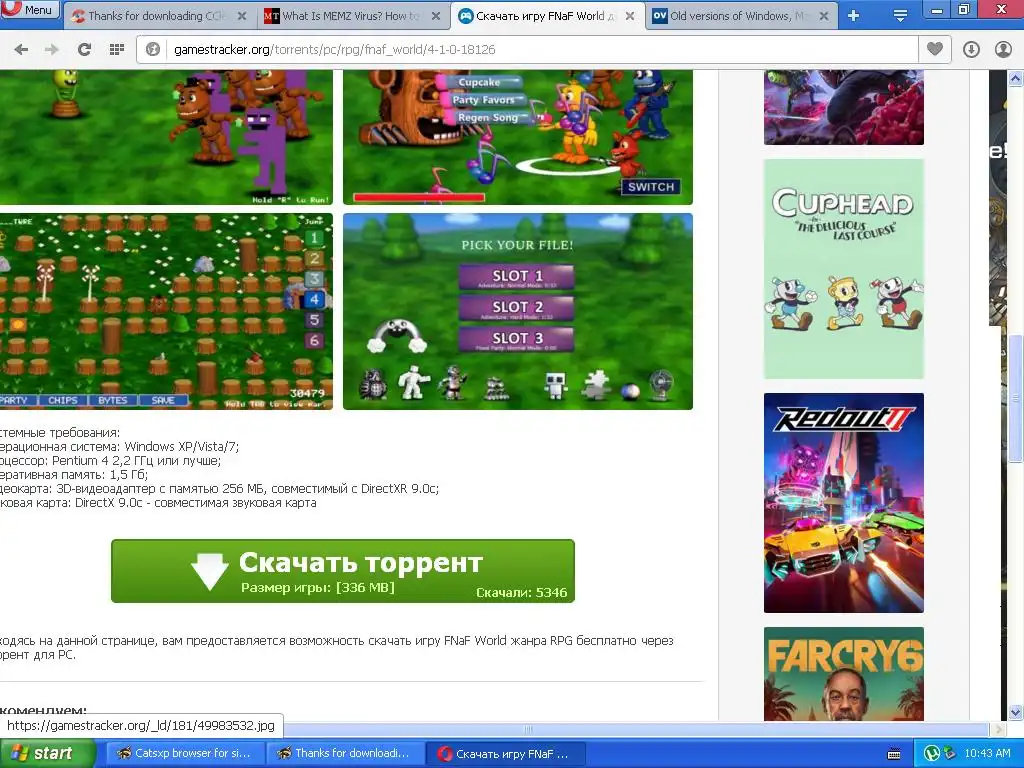This screenshot has height=768, width=1024.
Task: Minimize the Opera browser window
Action: click(936, 9)
